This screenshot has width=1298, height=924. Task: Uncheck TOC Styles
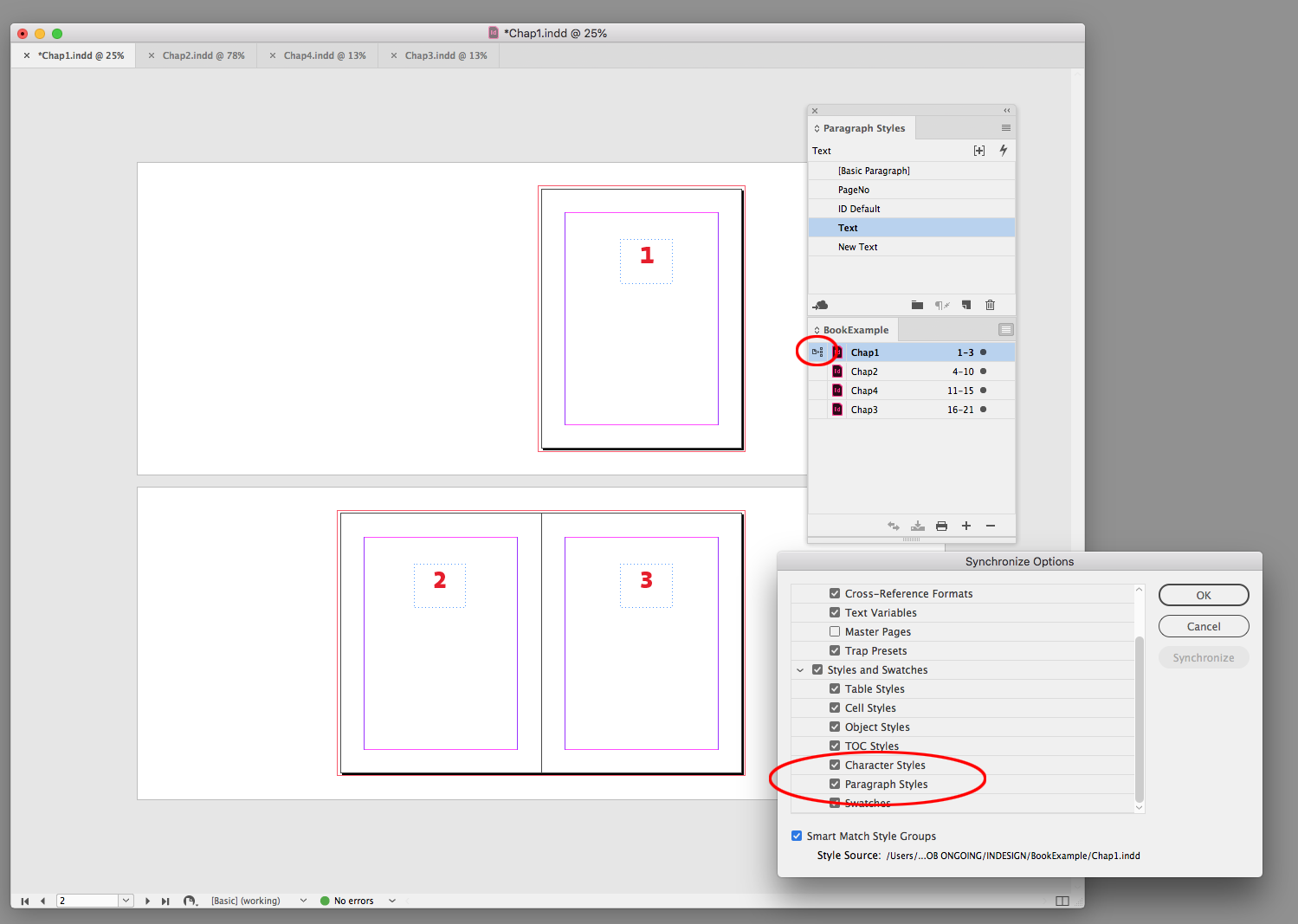(x=835, y=746)
